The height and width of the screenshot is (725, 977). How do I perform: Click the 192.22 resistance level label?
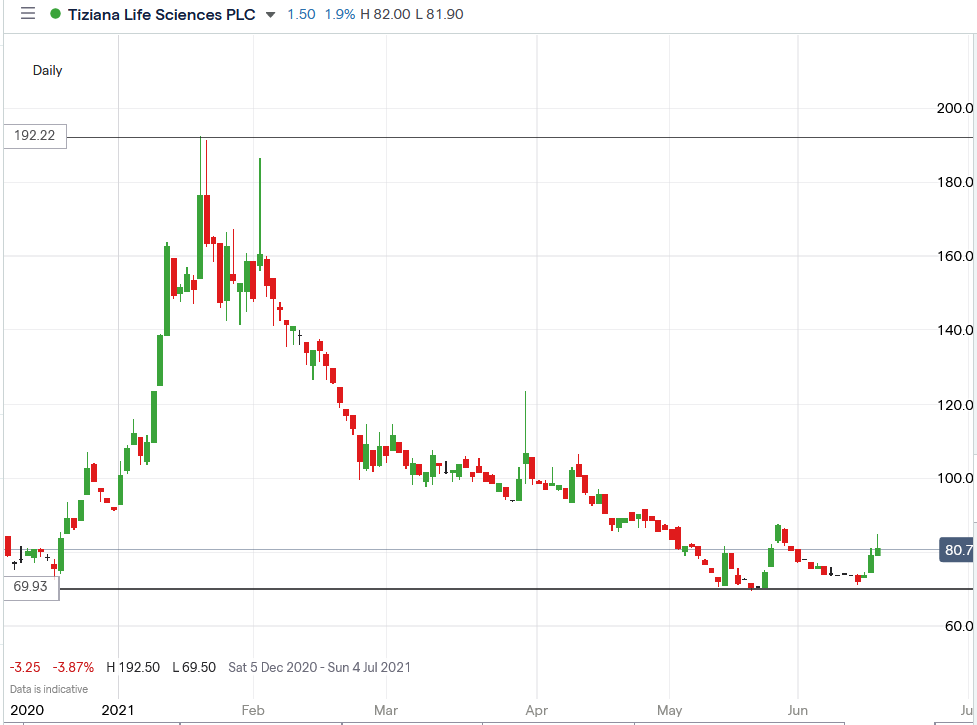[x=35, y=137]
